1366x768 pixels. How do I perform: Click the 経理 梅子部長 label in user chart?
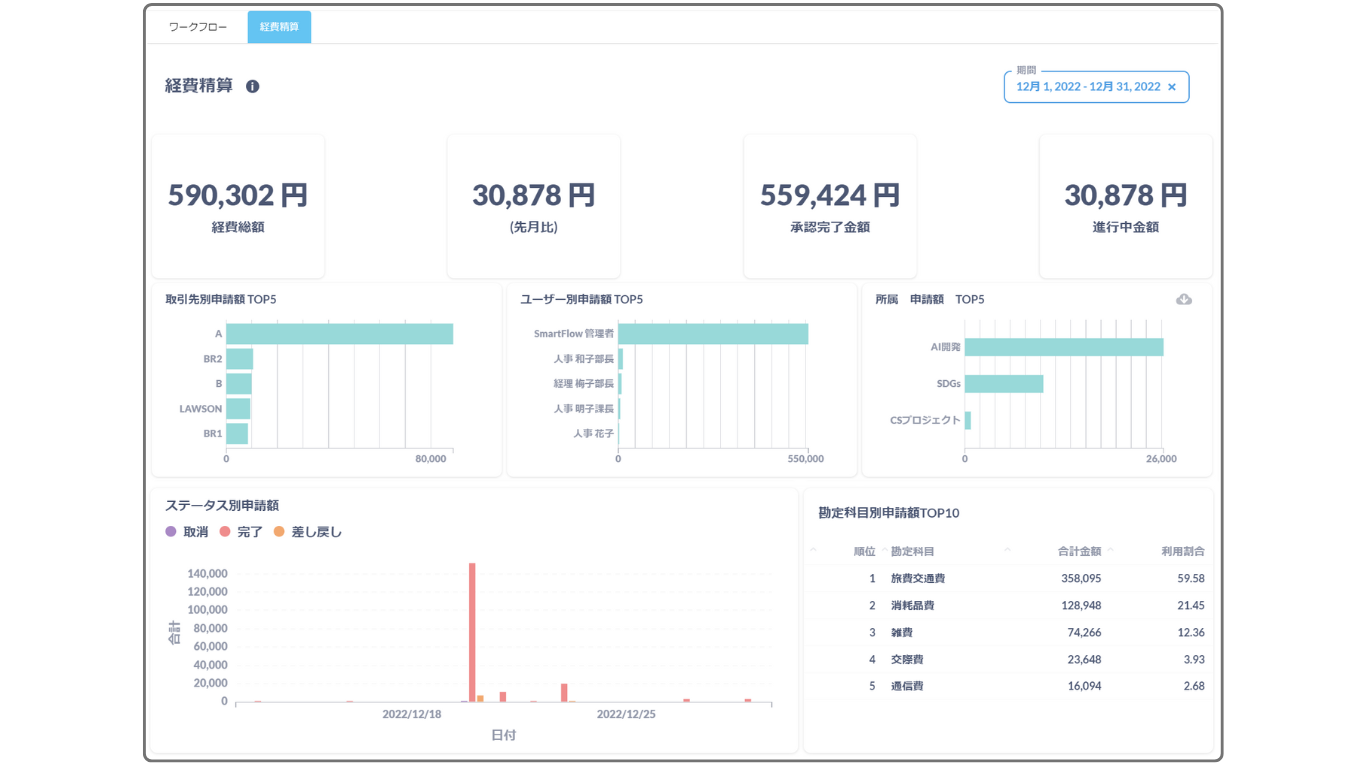[x=583, y=384]
